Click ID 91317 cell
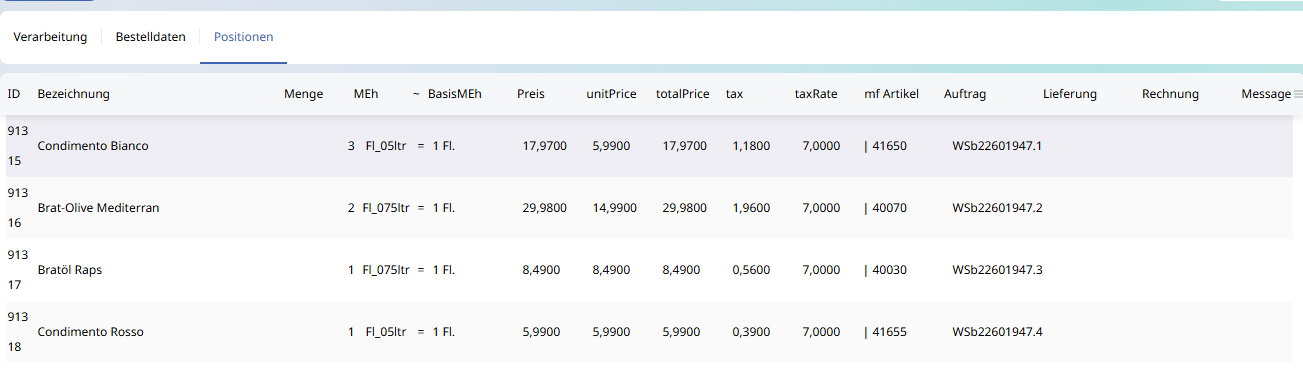The width and height of the screenshot is (1303, 374). click(x=17, y=270)
